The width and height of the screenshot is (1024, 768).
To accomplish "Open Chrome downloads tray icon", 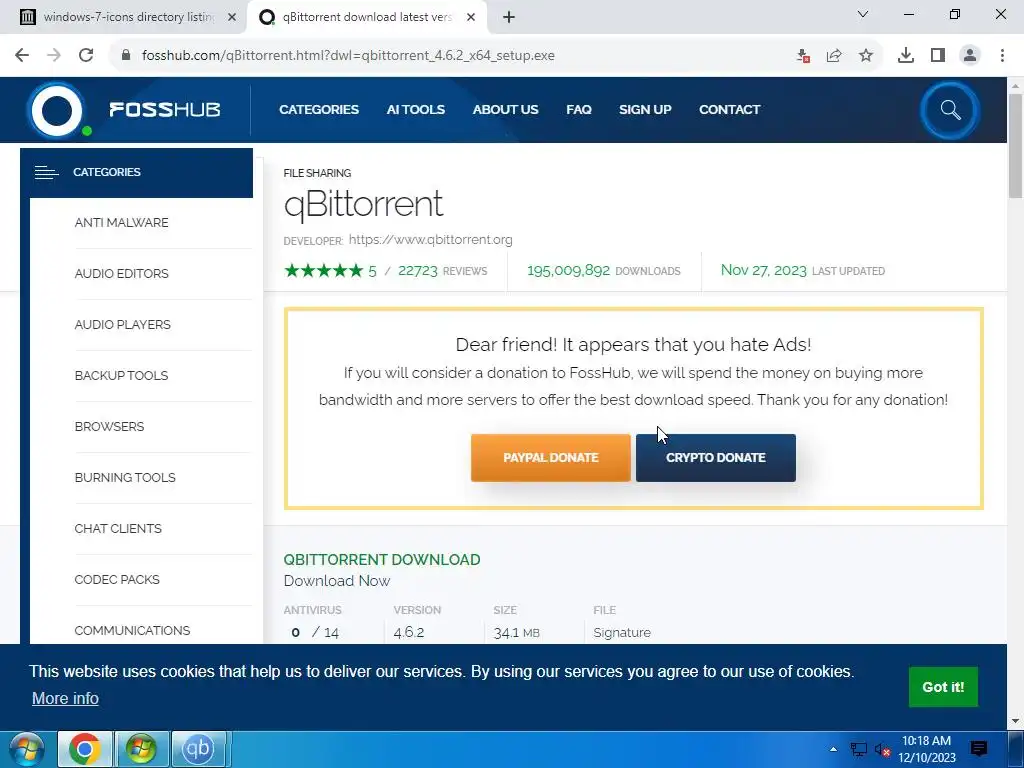I will point(906,56).
